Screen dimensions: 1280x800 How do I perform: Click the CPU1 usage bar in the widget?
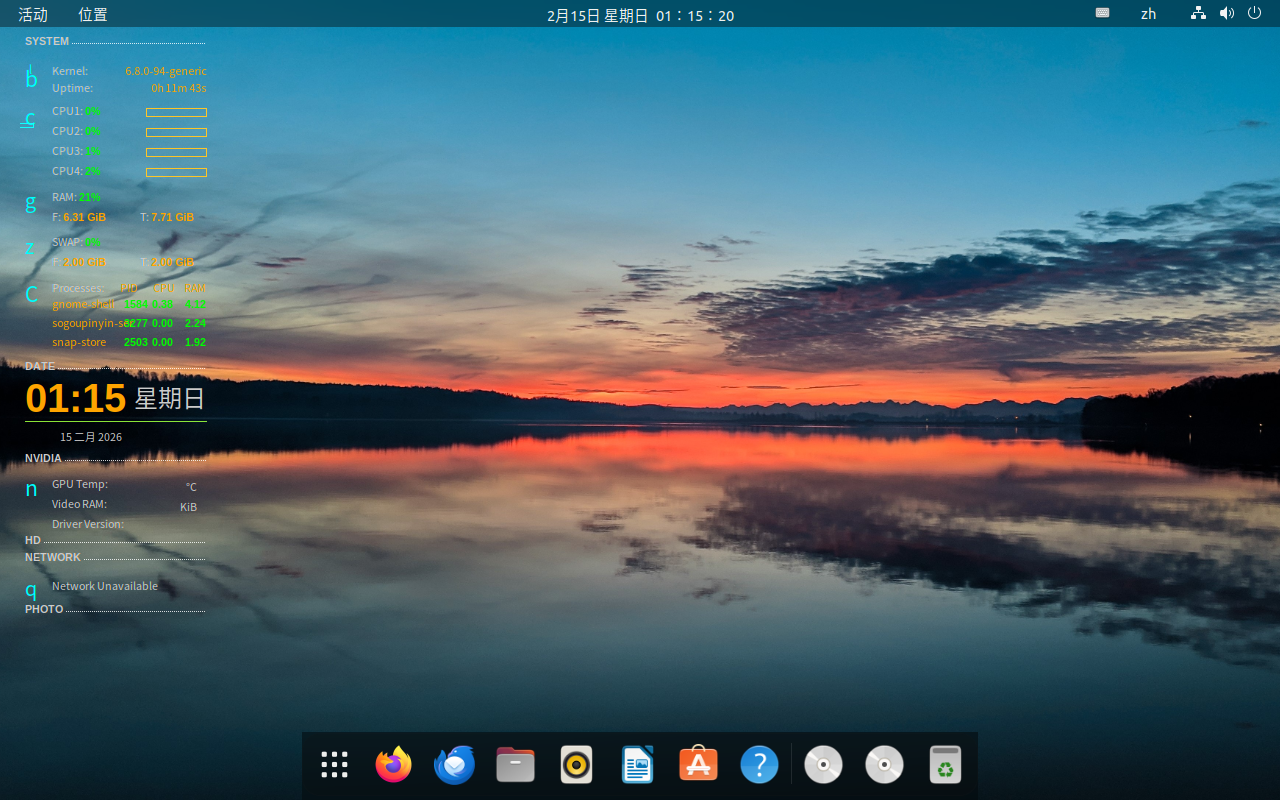click(x=176, y=112)
